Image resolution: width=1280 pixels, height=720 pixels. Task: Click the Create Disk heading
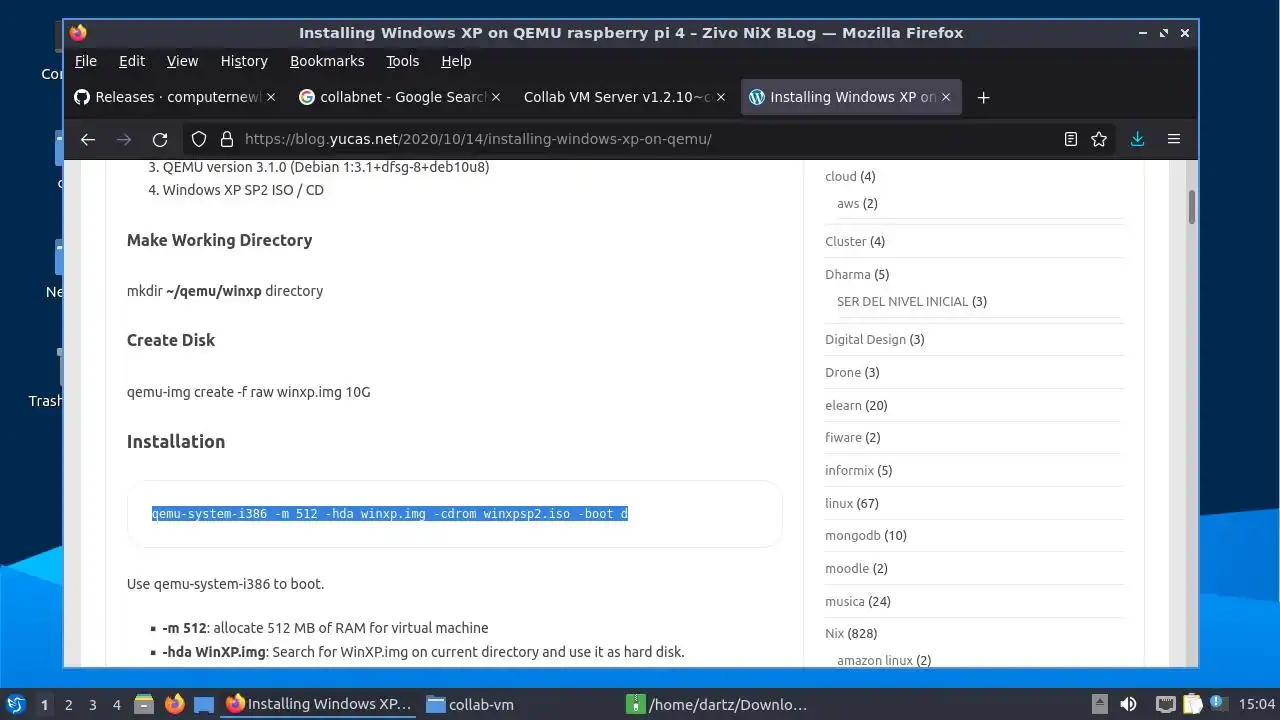tap(171, 340)
